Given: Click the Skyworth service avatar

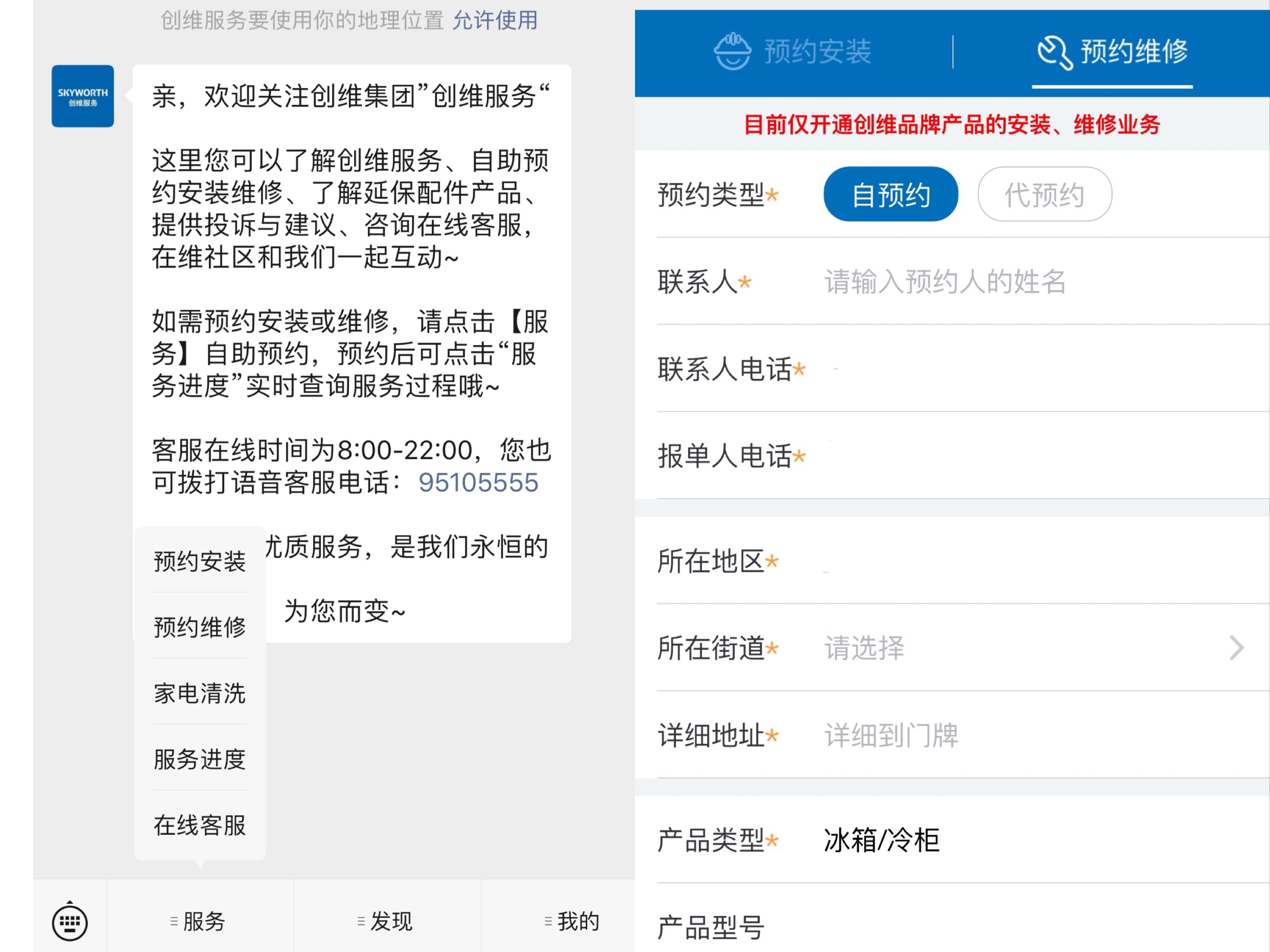Looking at the screenshot, I should [x=83, y=96].
